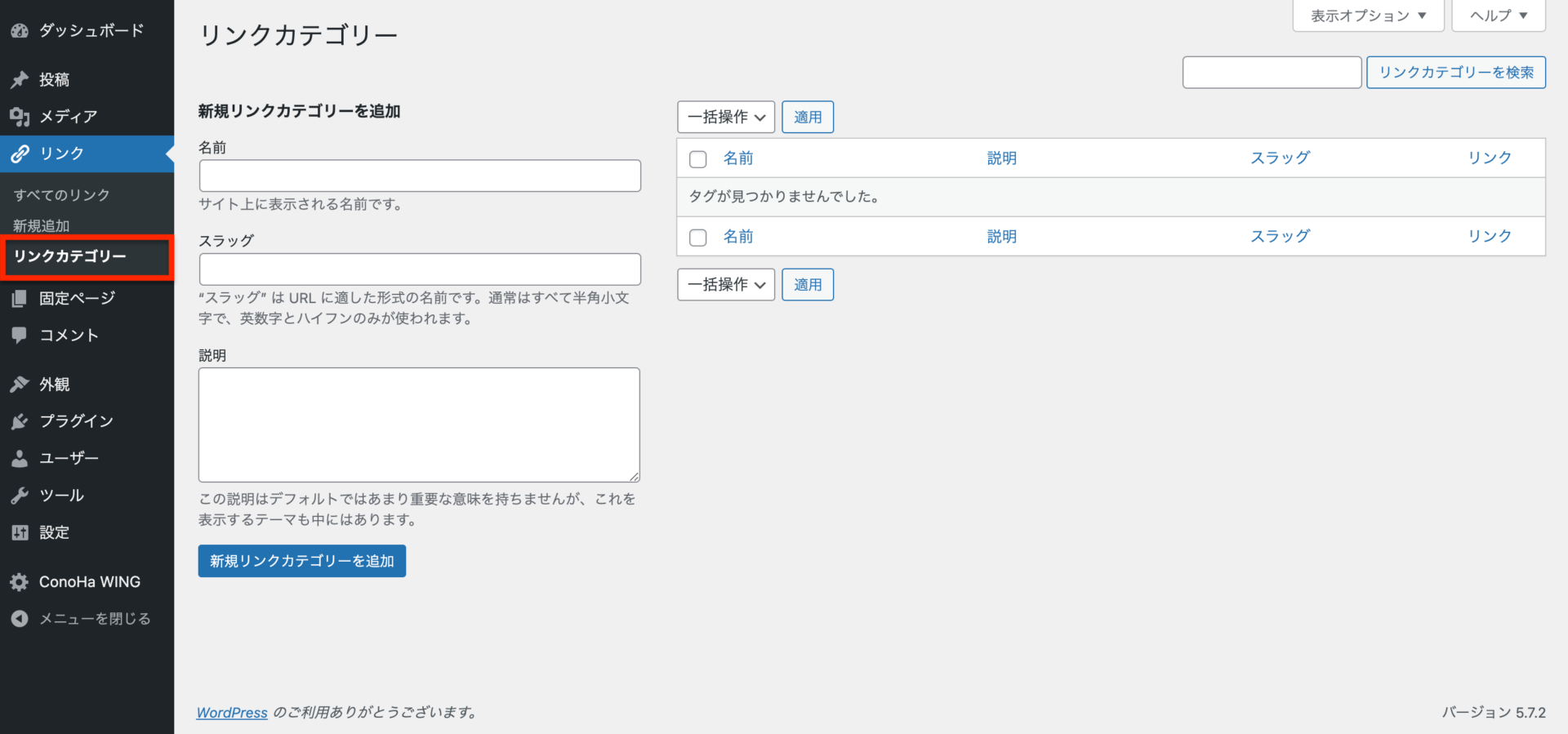Viewport: 1568px width, 734px height.
Task: Click the pushpin icon for 投稿
Action: pyautogui.click(x=20, y=80)
